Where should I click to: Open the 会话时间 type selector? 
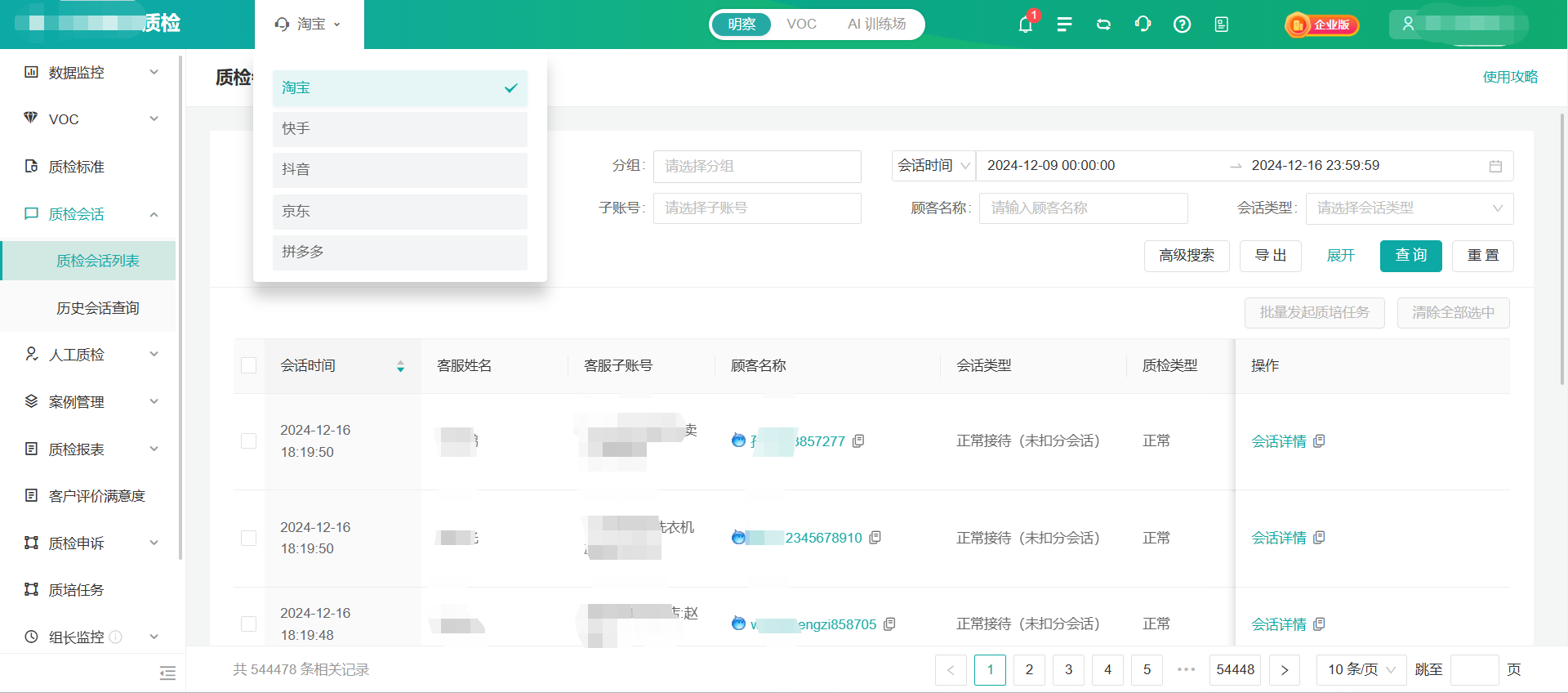(933, 166)
